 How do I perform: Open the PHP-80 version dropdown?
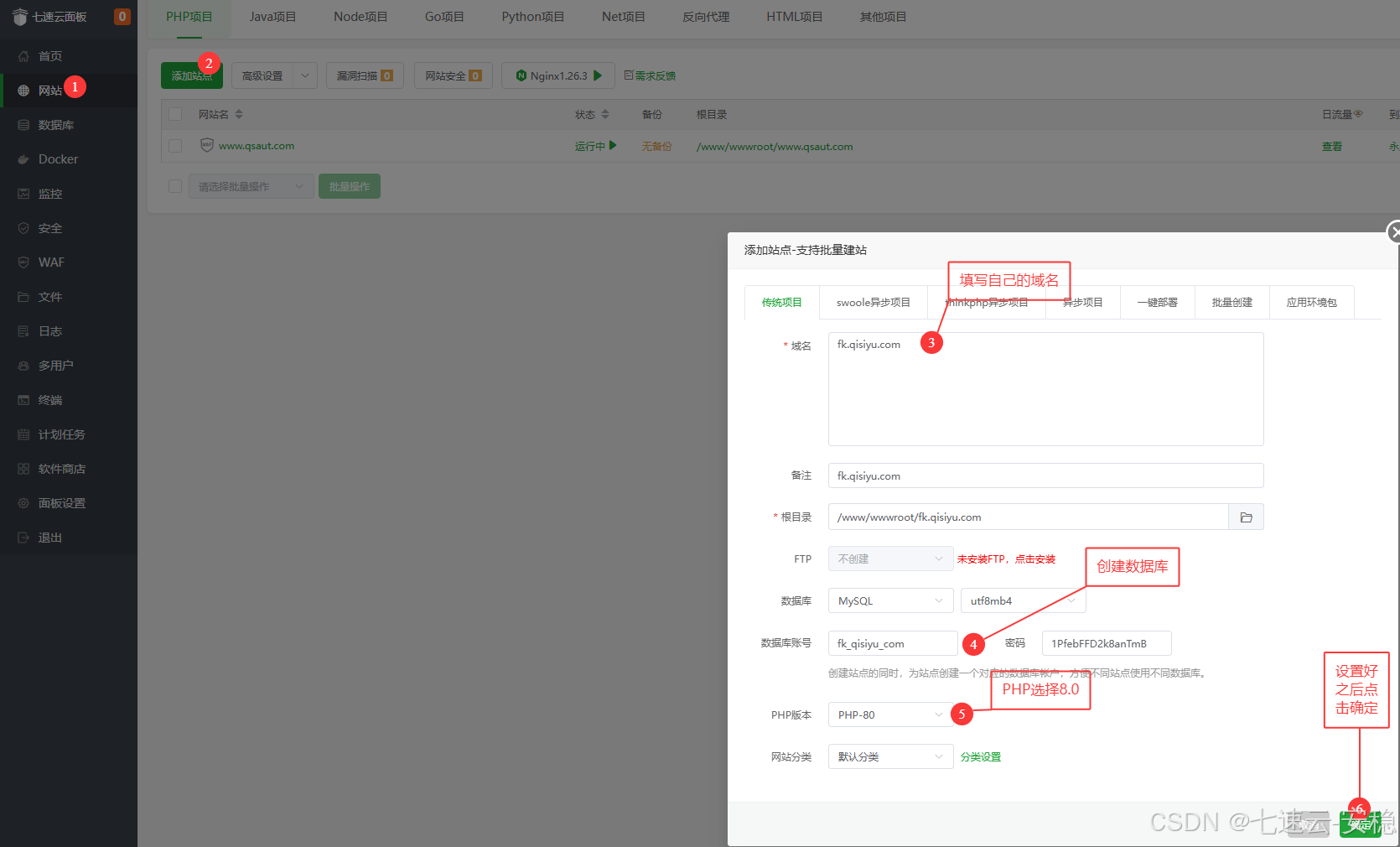pyautogui.click(x=890, y=714)
